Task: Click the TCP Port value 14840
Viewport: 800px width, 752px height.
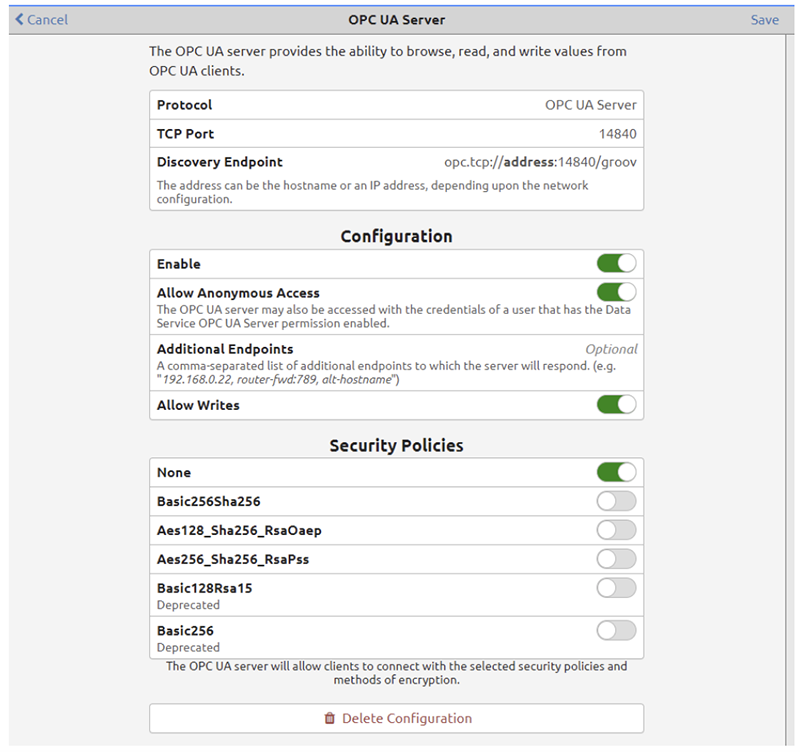Action: (617, 134)
